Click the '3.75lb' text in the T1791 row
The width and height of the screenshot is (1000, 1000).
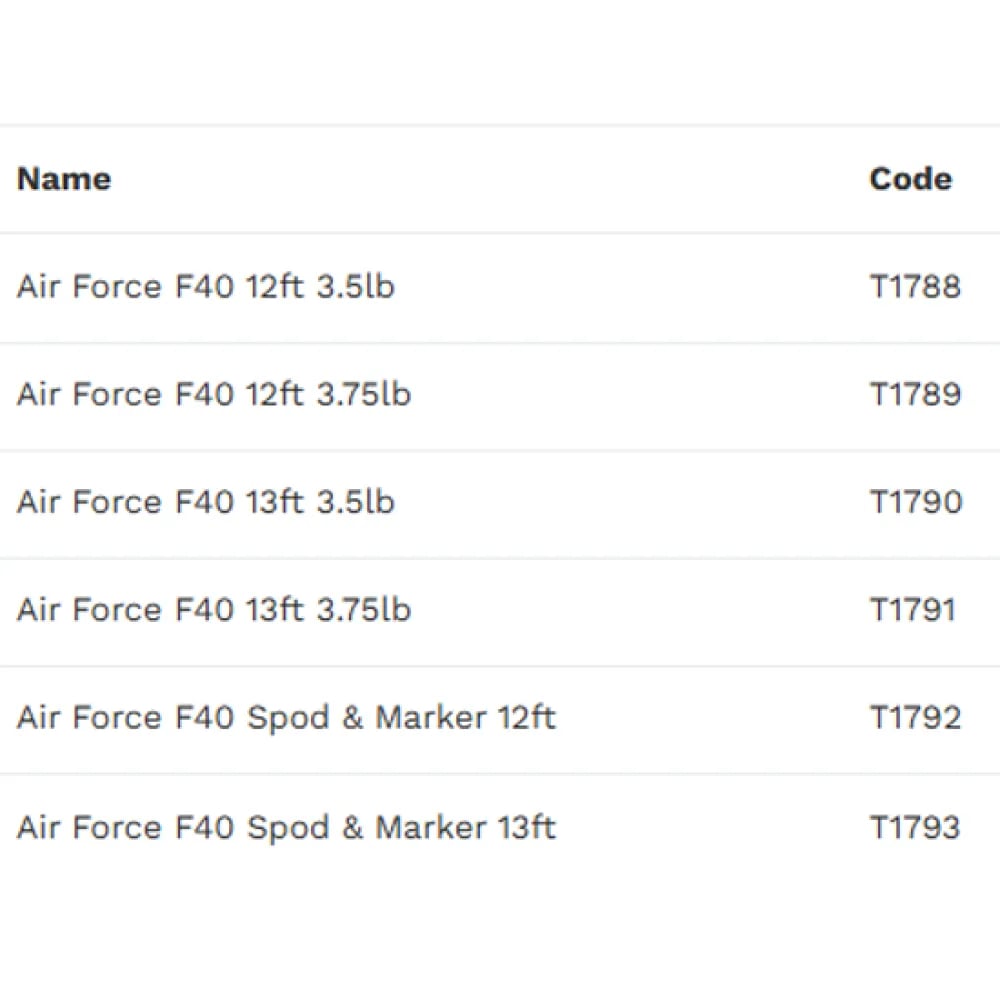coord(364,610)
